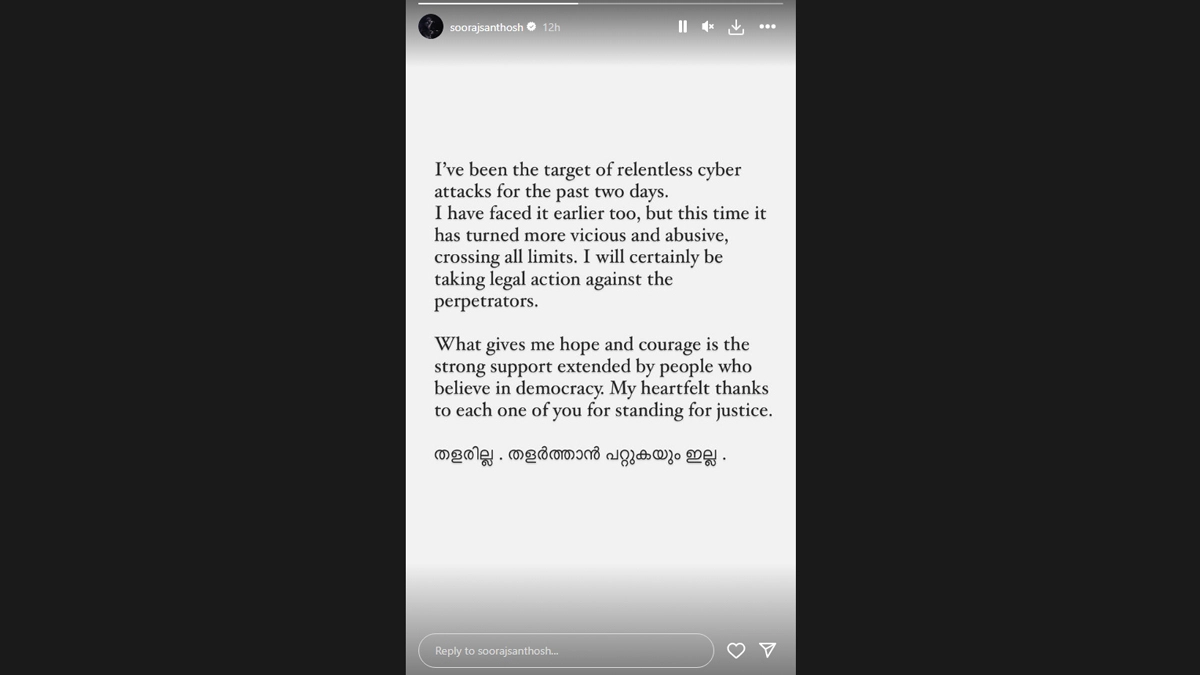This screenshot has height=675, width=1200.
Task: Visit the soorajsanthosh username link
Action: [x=486, y=27]
